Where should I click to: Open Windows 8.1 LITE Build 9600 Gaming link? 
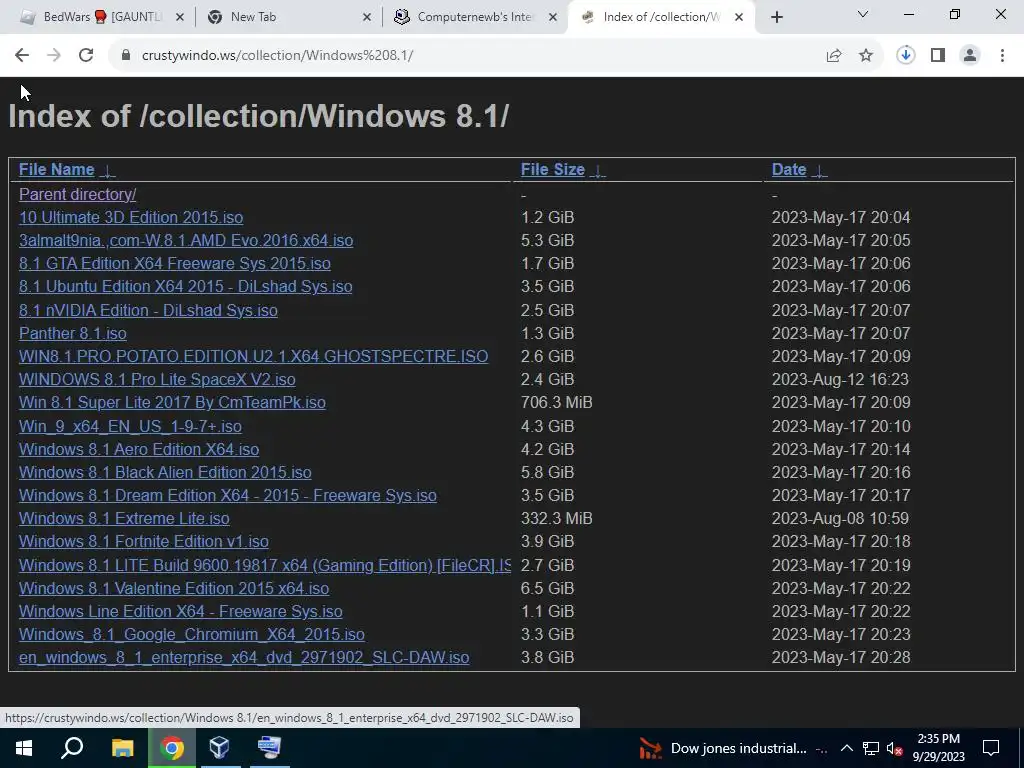pyautogui.click(x=265, y=566)
